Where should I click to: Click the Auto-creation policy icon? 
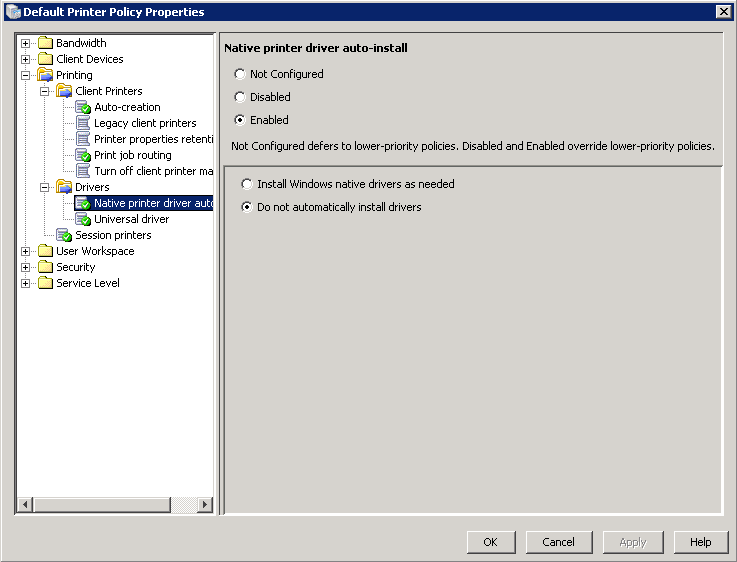tap(83, 107)
